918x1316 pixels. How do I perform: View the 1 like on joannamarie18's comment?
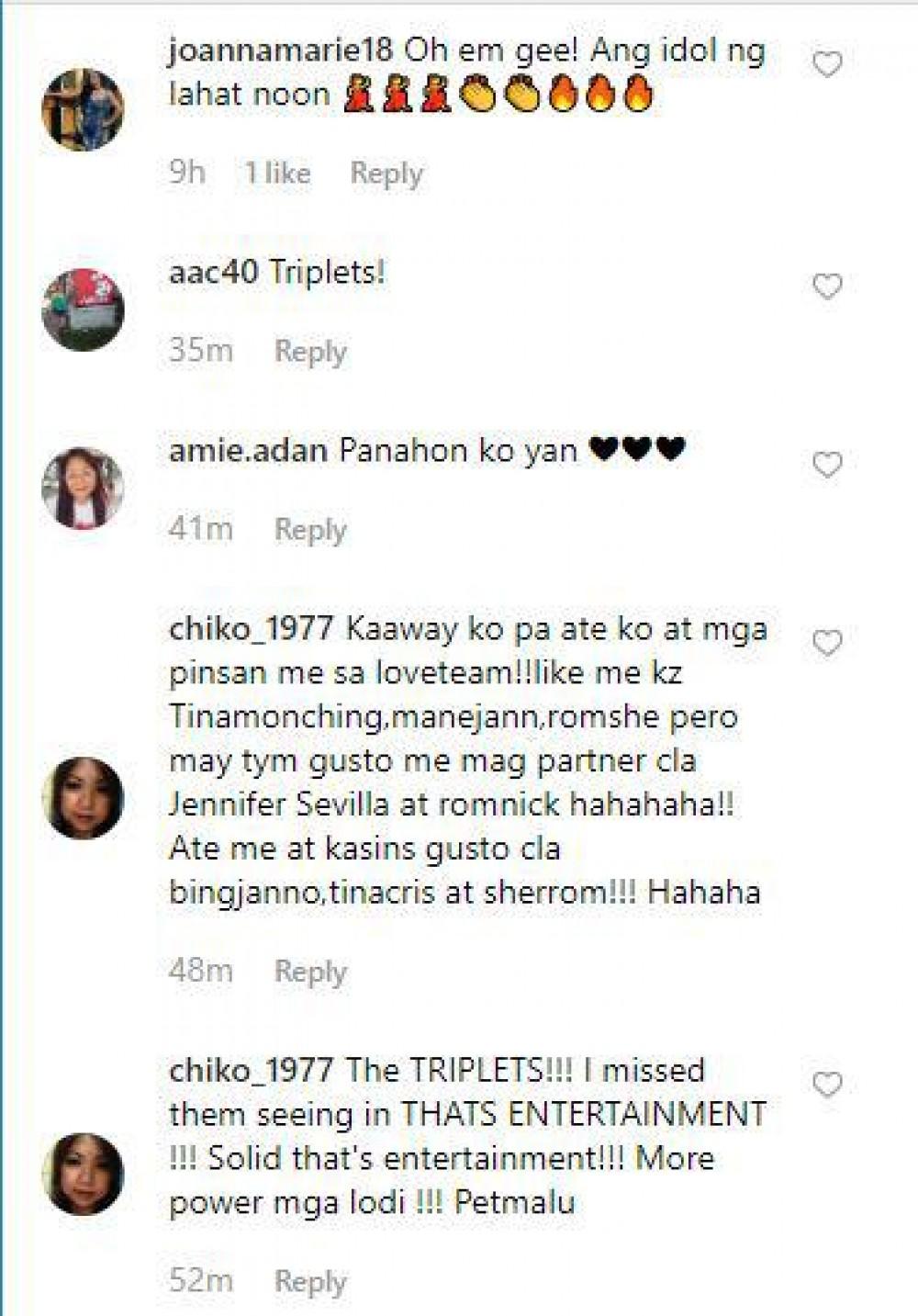(x=277, y=173)
